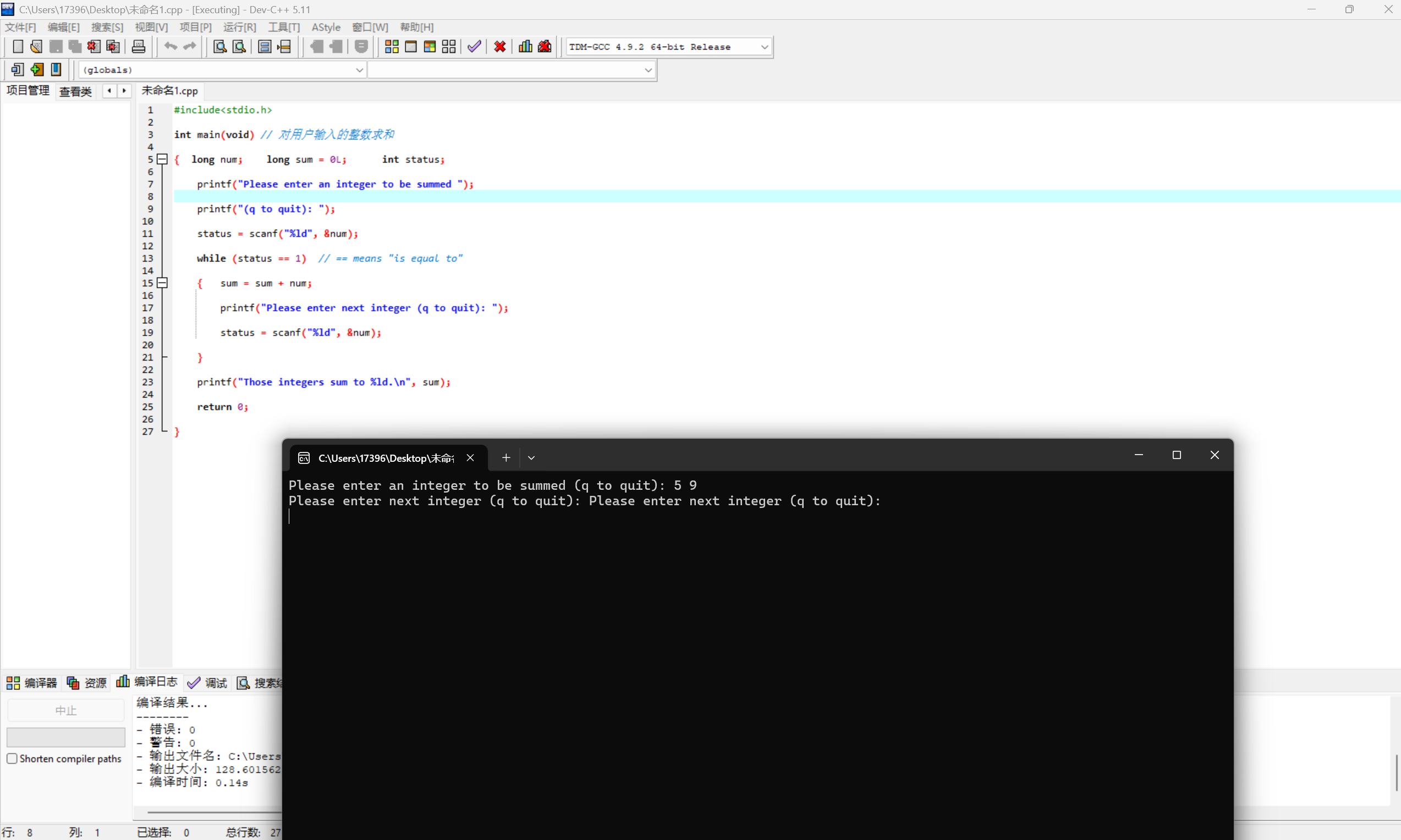Collapse the main function fold at line 5
Image resolution: width=1401 pixels, height=840 pixels.
click(162, 159)
